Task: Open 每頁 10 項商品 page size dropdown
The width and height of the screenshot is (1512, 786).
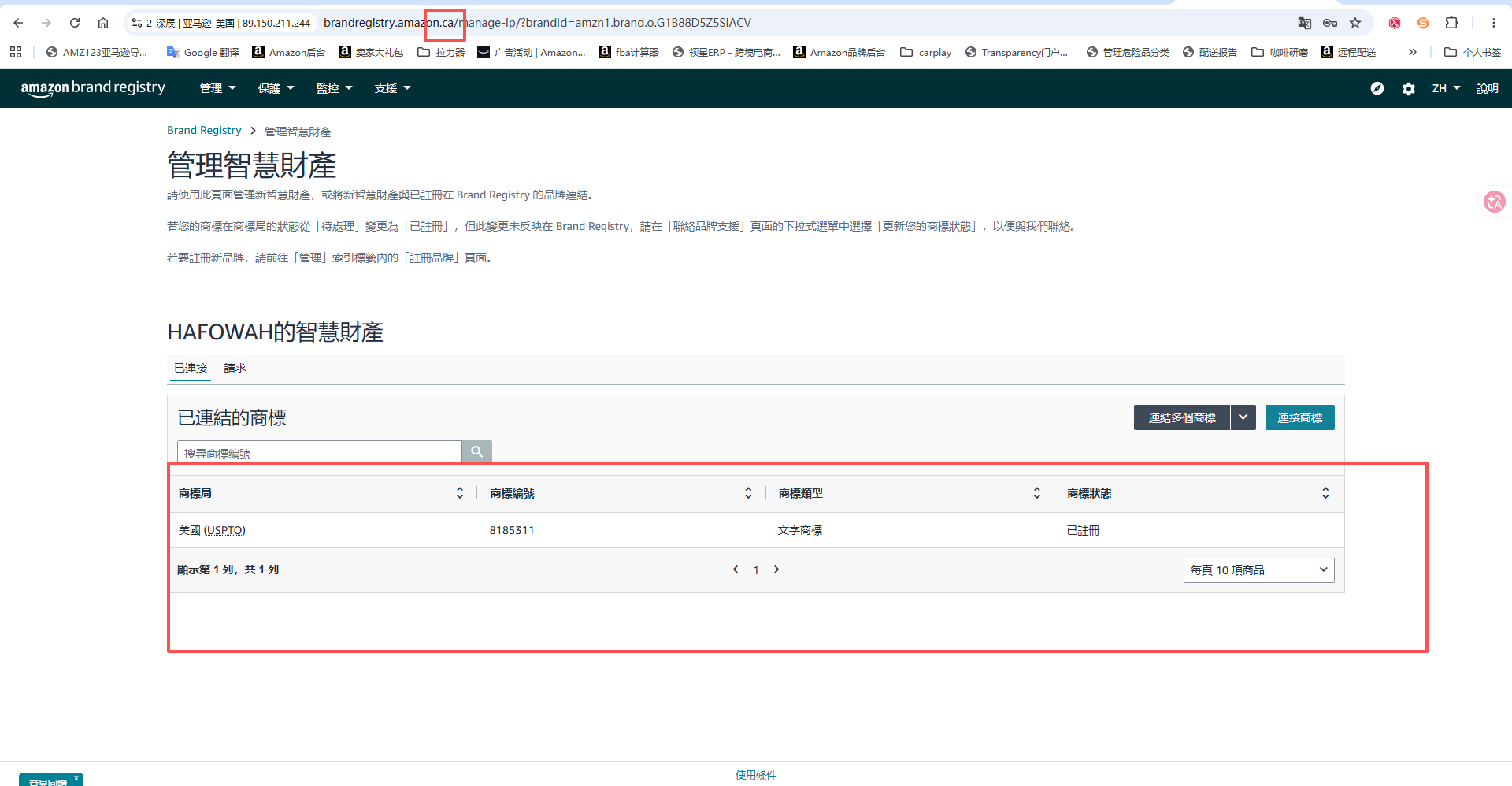Action: pyautogui.click(x=1258, y=570)
